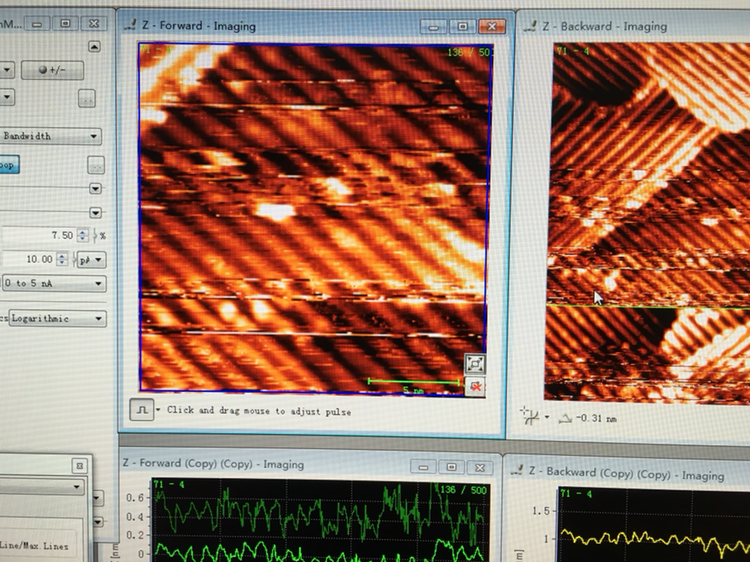This screenshot has height=562, width=750.
Task: Click the Z - Forward - Imaging title bar icon
Action: point(130,25)
